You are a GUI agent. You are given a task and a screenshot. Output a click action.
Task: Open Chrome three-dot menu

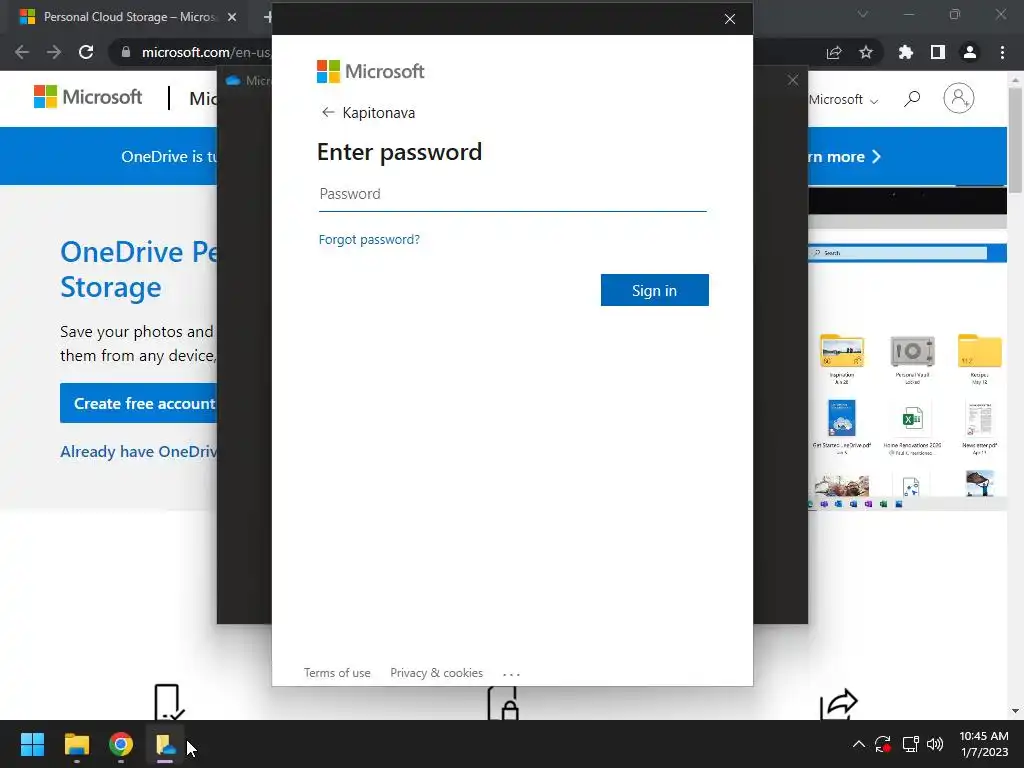1002,52
